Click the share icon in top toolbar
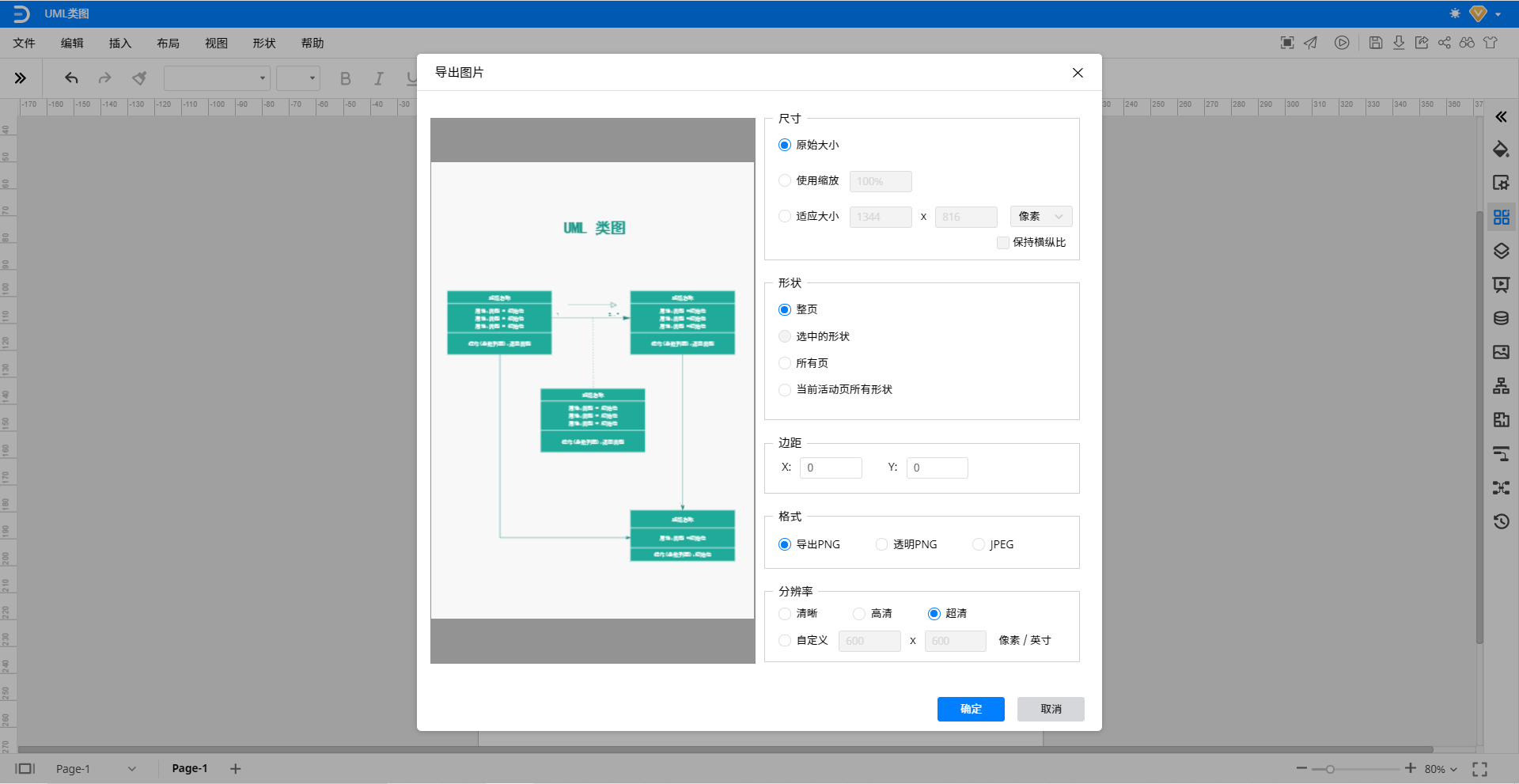 click(1444, 43)
